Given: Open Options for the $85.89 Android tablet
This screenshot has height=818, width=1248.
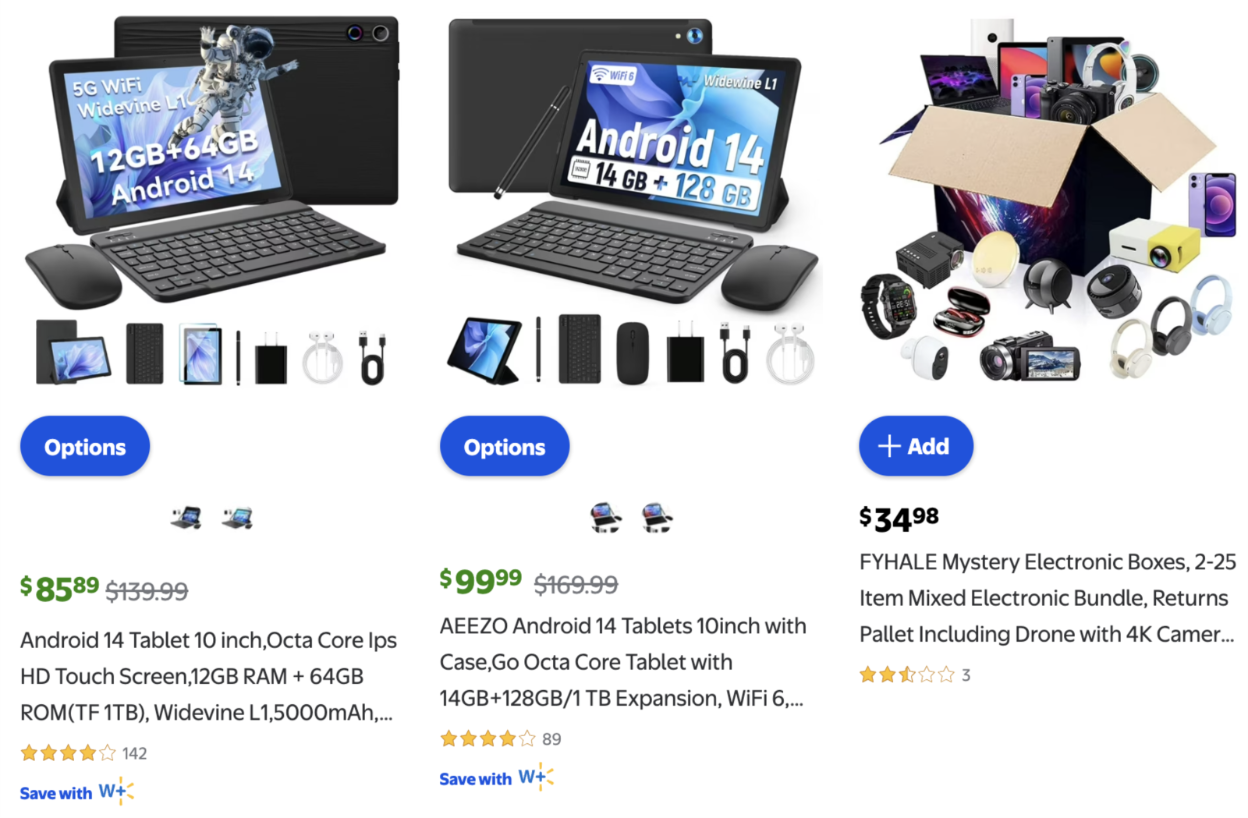Looking at the screenshot, I should point(85,446).
